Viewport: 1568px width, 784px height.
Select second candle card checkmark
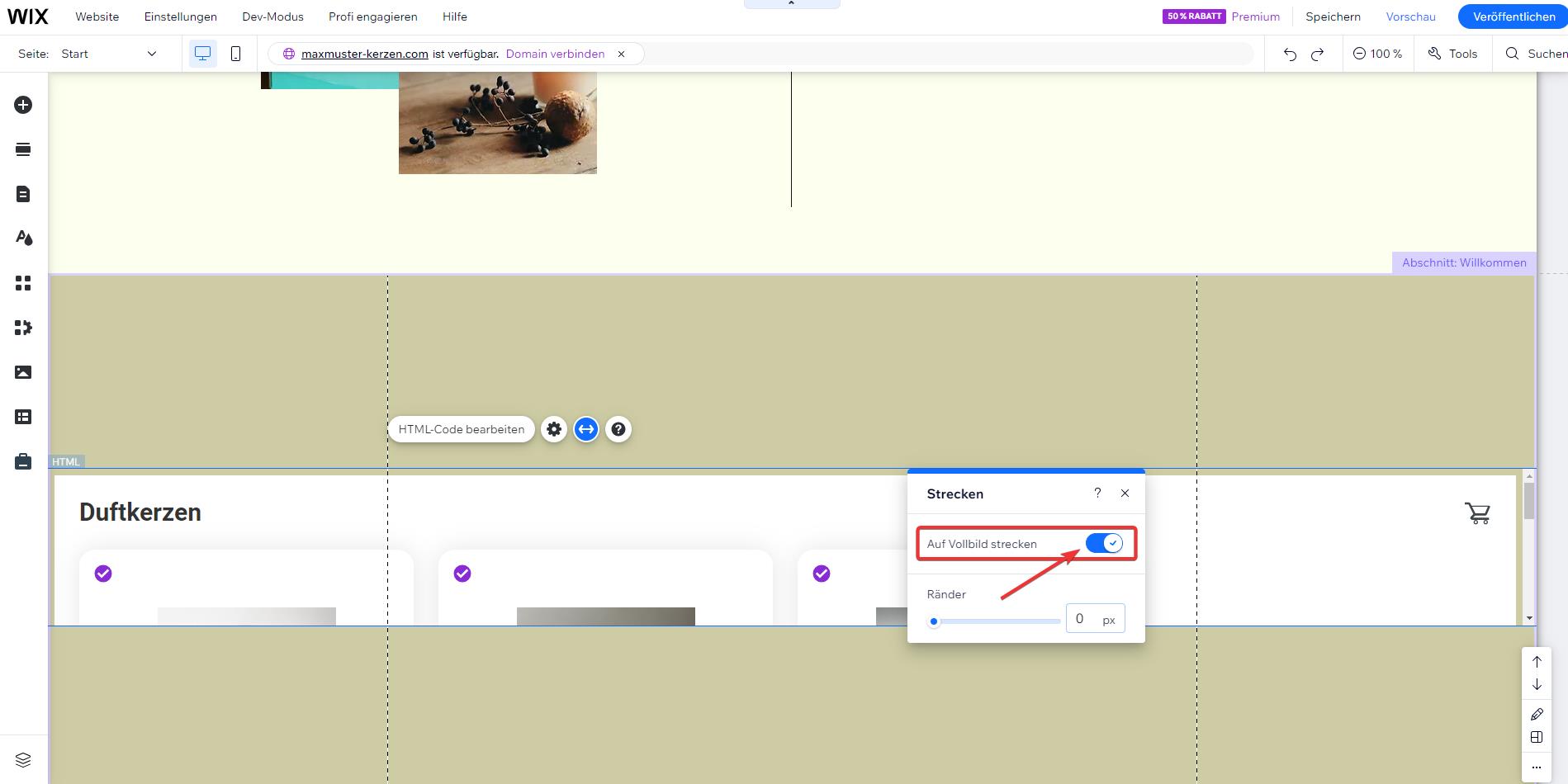(462, 574)
